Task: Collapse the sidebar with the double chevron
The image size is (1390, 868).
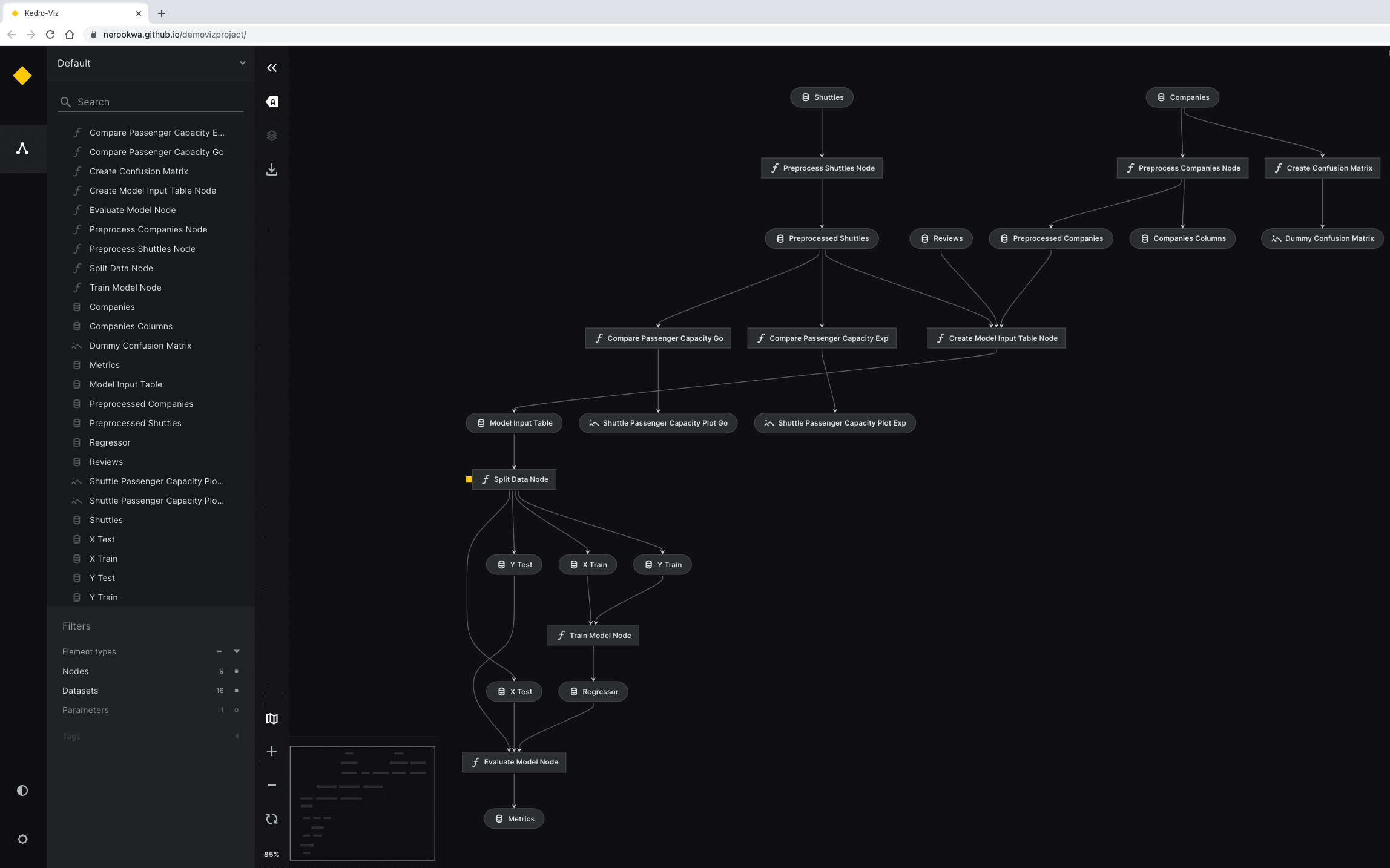Action: 272,68
